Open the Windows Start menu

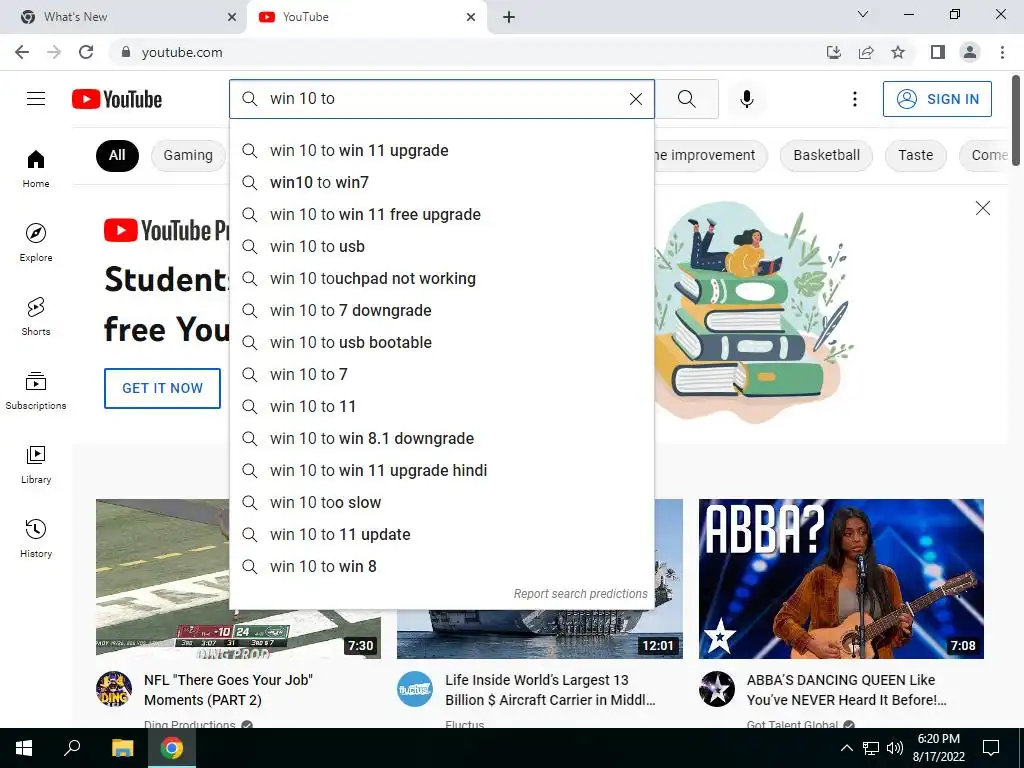(x=24, y=748)
